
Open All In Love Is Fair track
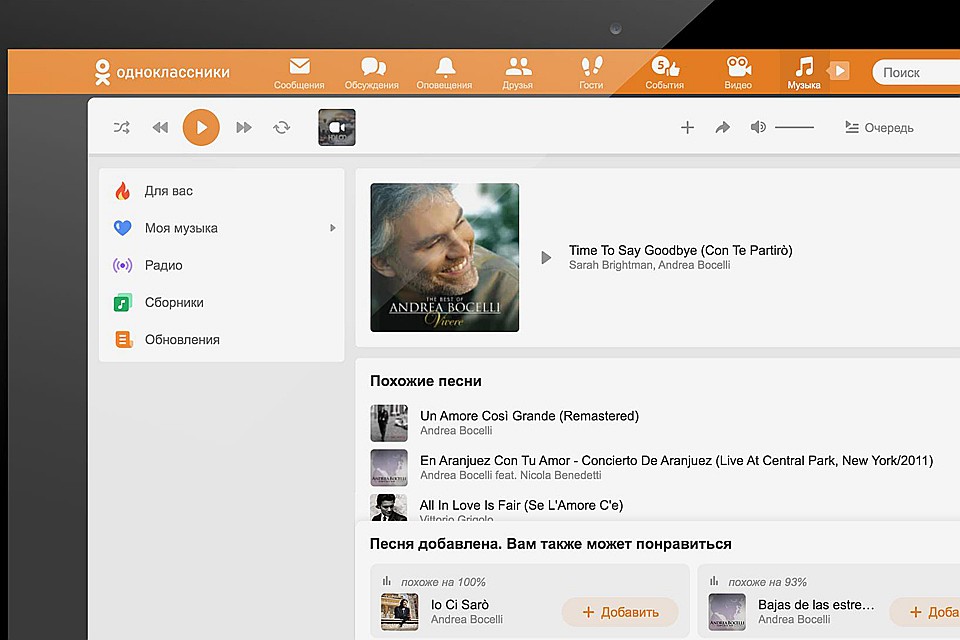[x=521, y=505]
